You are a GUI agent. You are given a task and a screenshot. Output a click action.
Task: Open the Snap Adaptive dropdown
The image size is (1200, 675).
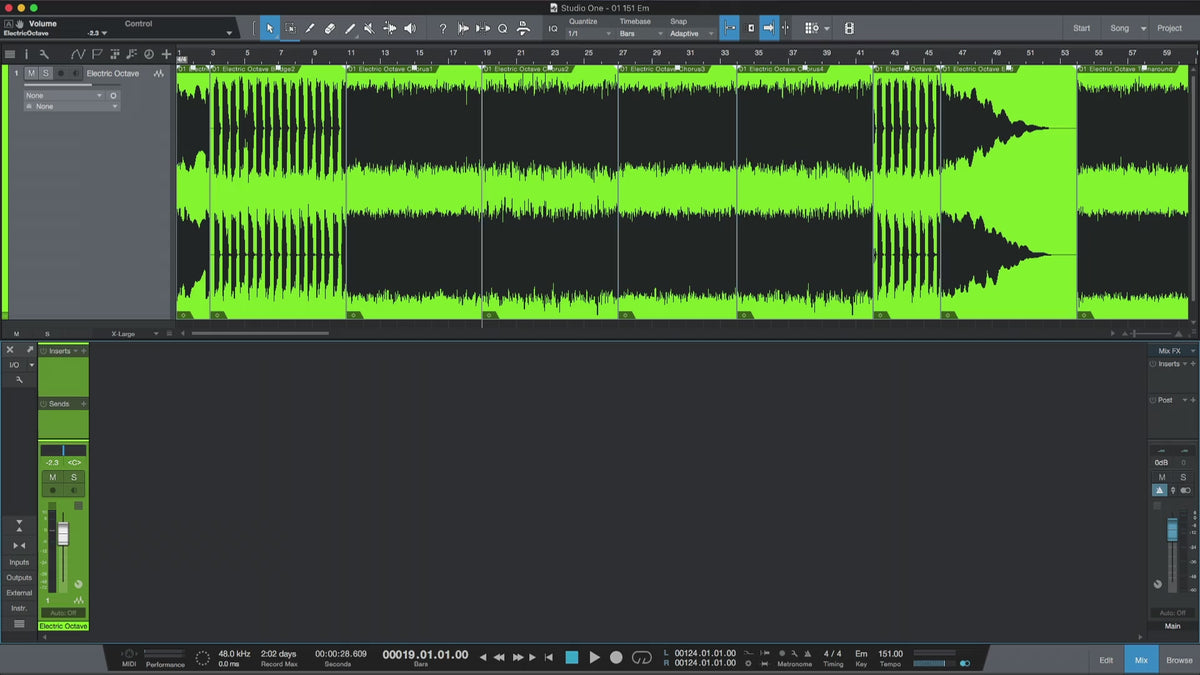(690, 34)
